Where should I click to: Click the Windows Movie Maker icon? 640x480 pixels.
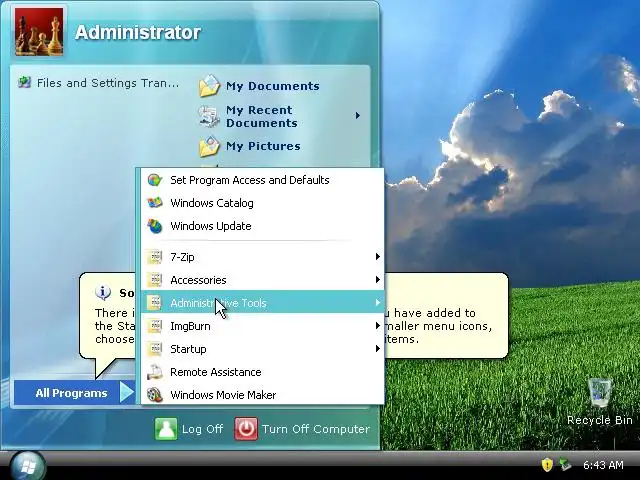[155, 395]
